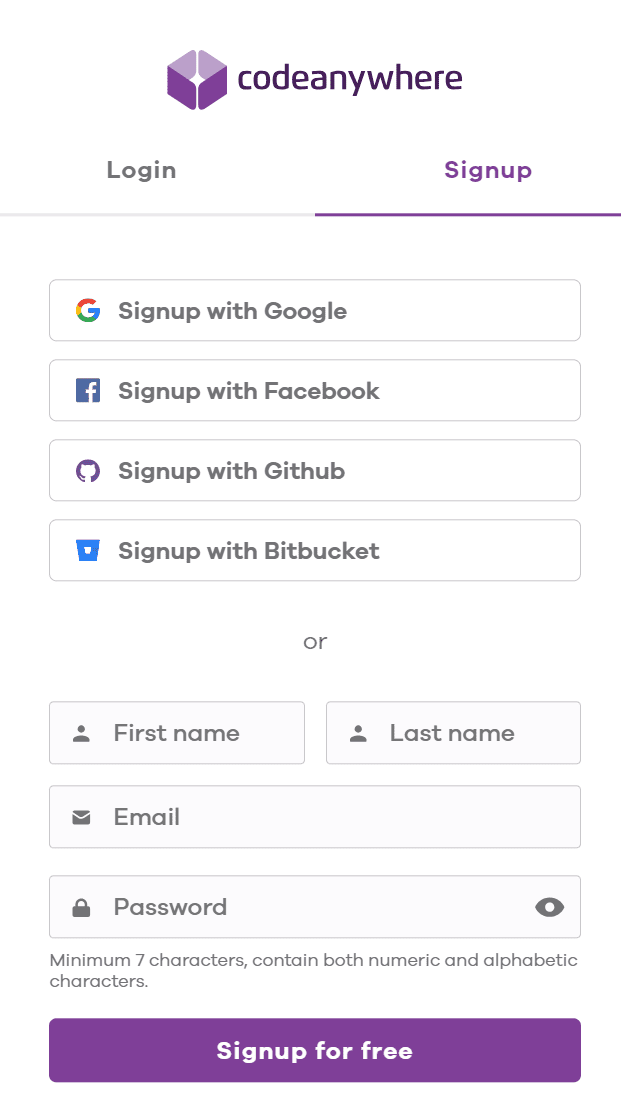Choose Signup with Github

315,470
